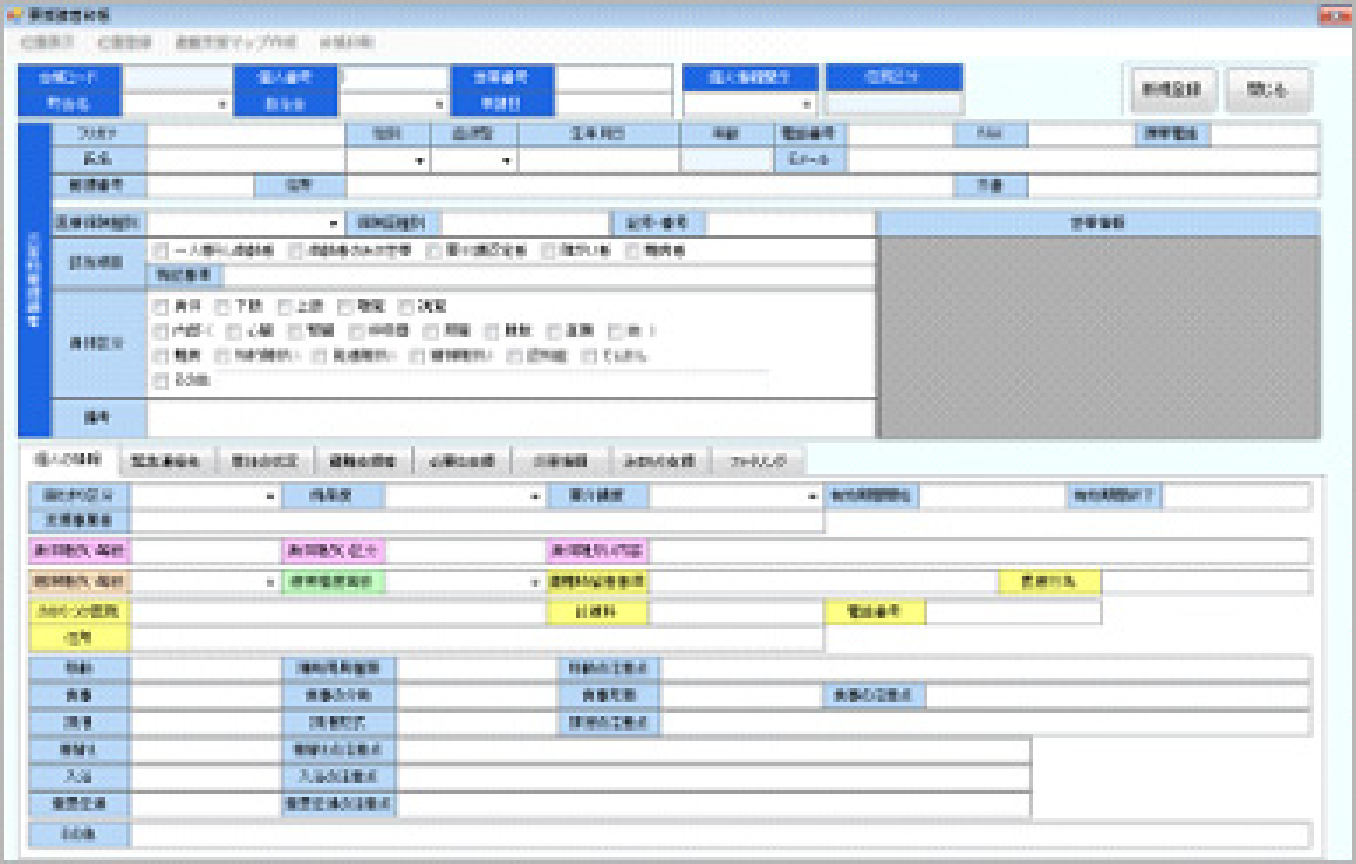This screenshot has height=864, width=1356.
Task: Switch to the 個人の特性 tab
Action: pos(67,460)
